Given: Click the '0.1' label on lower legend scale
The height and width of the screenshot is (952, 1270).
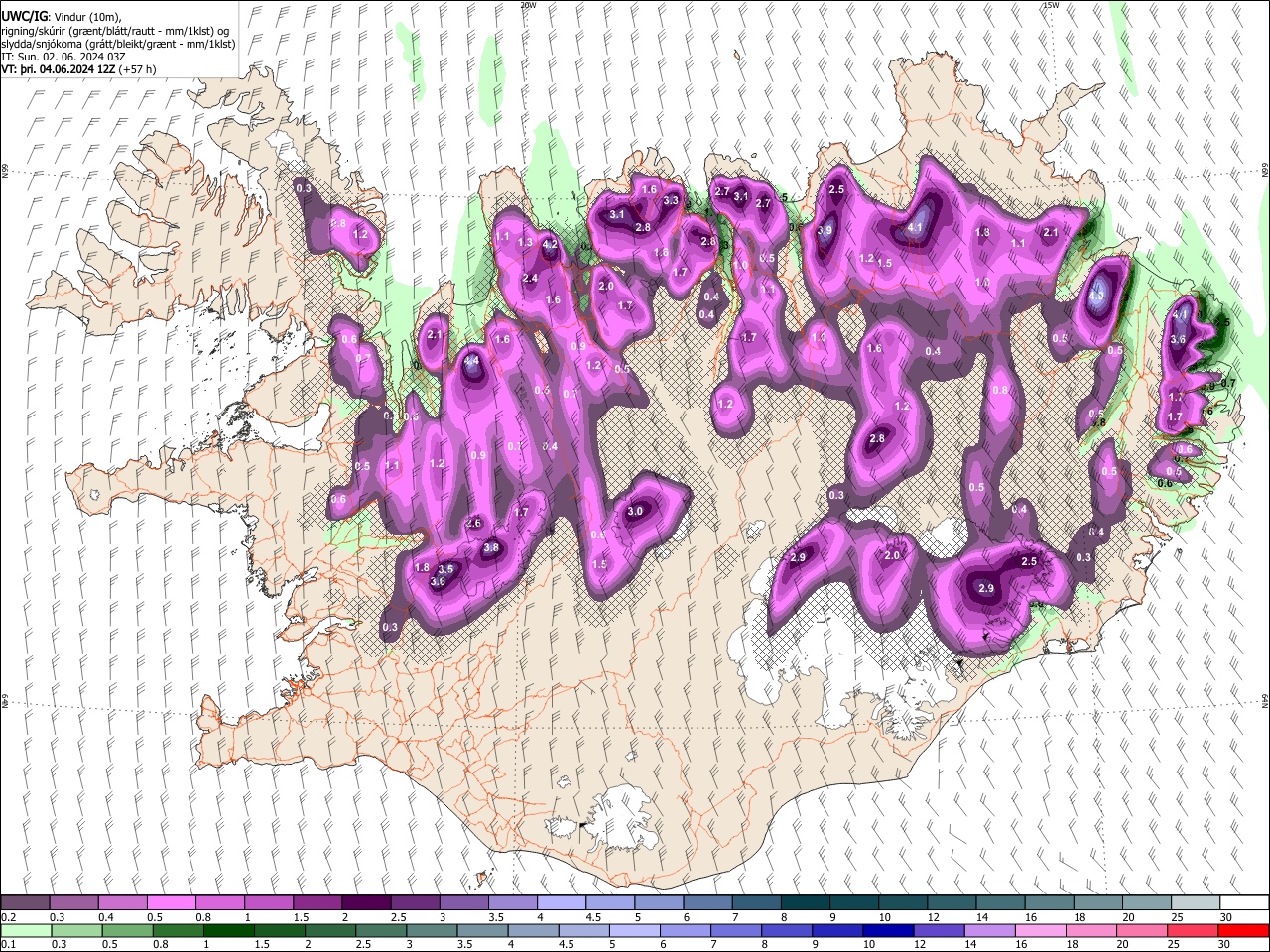Looking at the screenshot, I should [8, 944].
